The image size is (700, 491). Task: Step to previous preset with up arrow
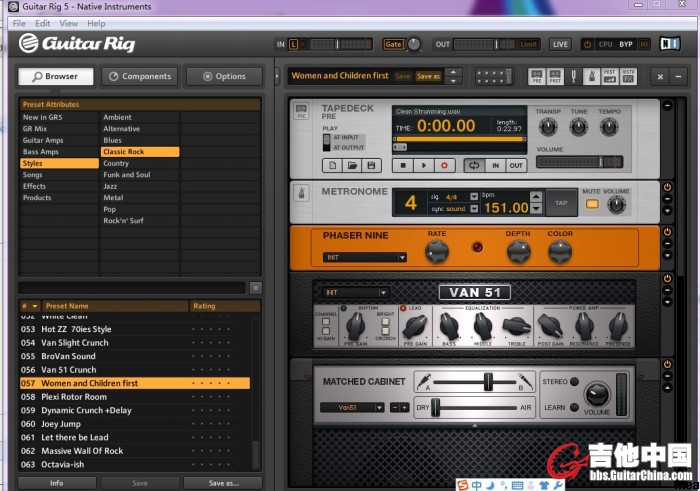(x=454, y=72)
